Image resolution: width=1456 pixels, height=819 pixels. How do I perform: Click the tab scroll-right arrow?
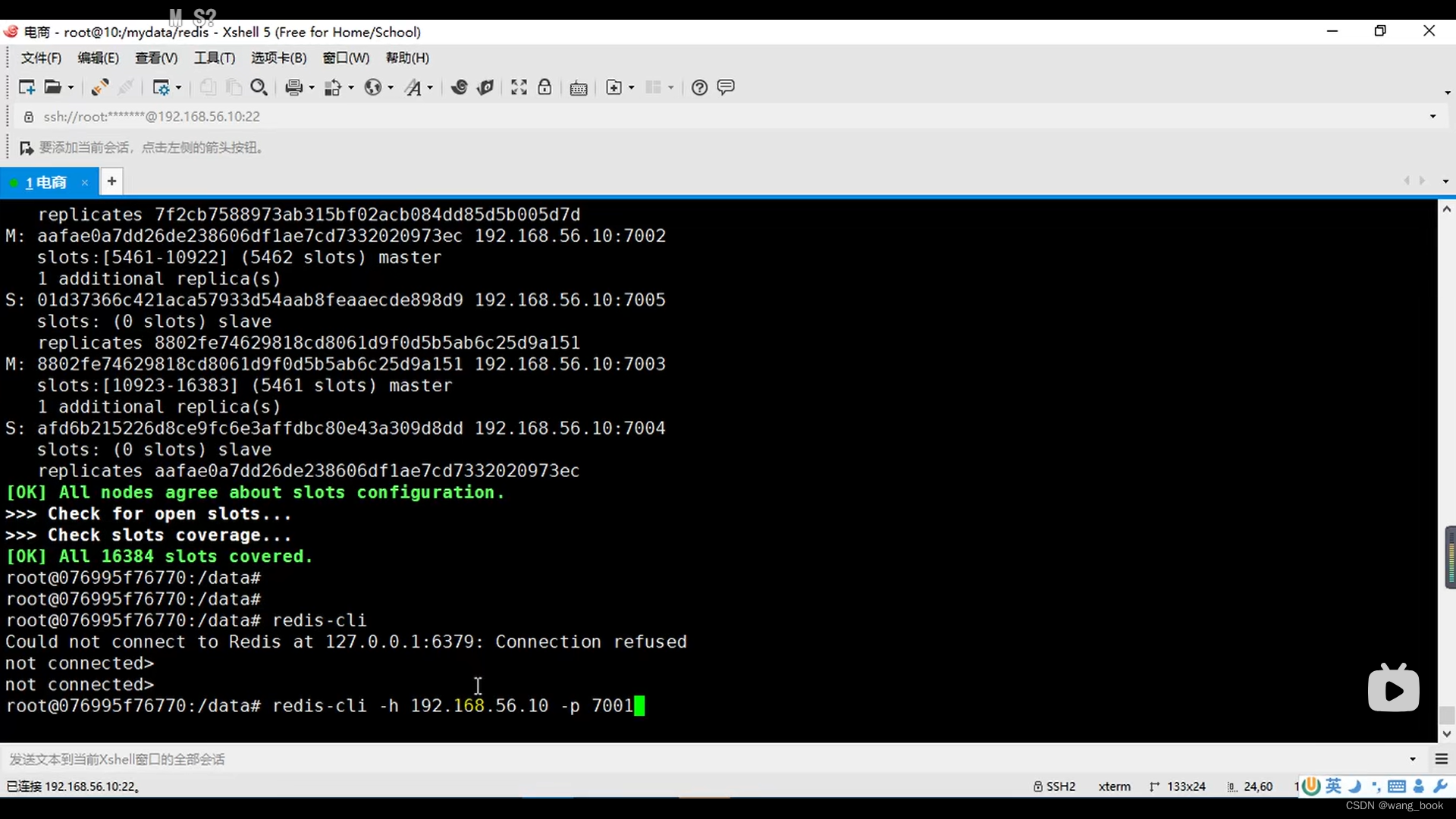pos(1423,180)
